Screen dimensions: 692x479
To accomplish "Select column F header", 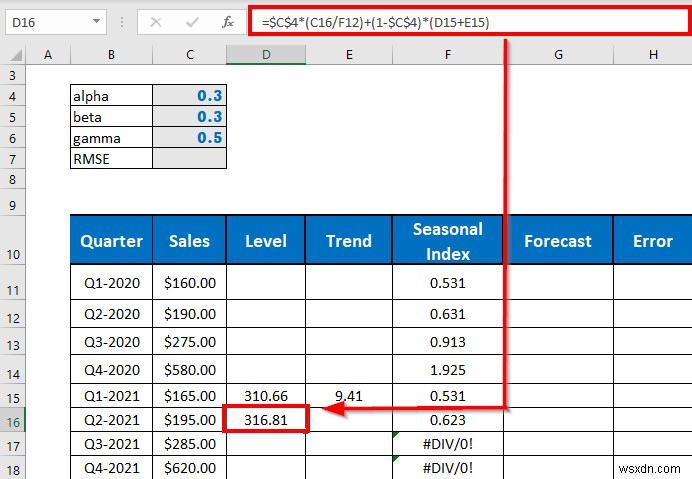I will [x=448, y=55].
